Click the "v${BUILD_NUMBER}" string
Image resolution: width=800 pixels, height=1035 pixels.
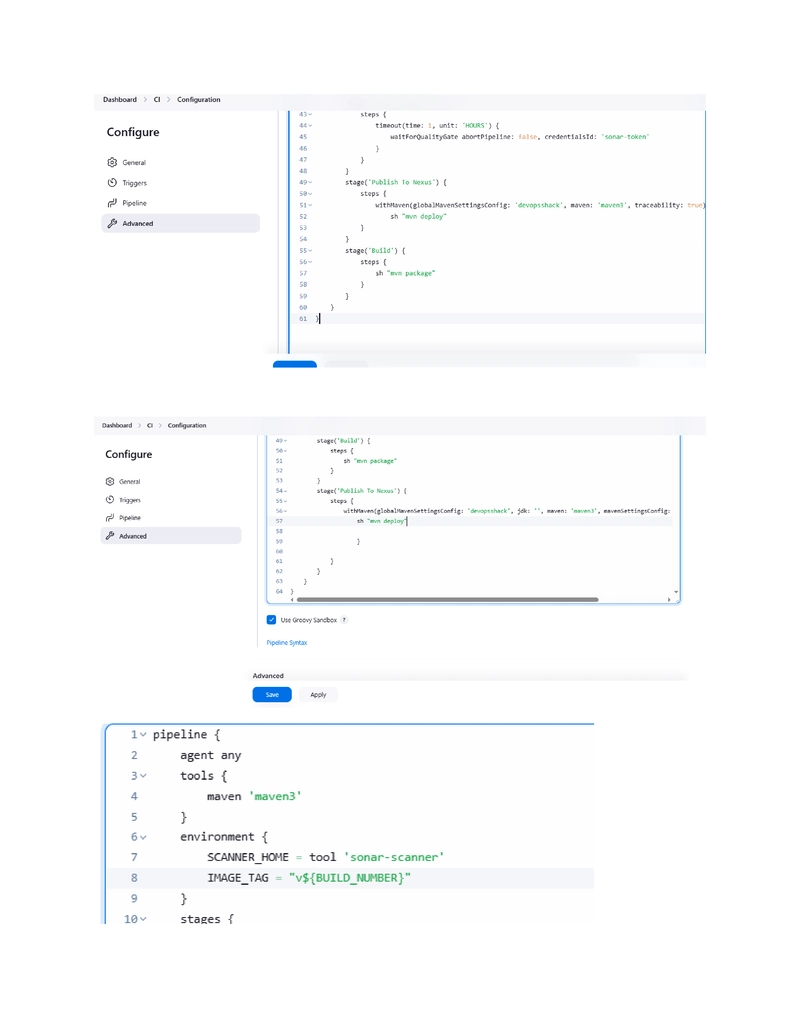pyautogui.click(x=350, y=878)
